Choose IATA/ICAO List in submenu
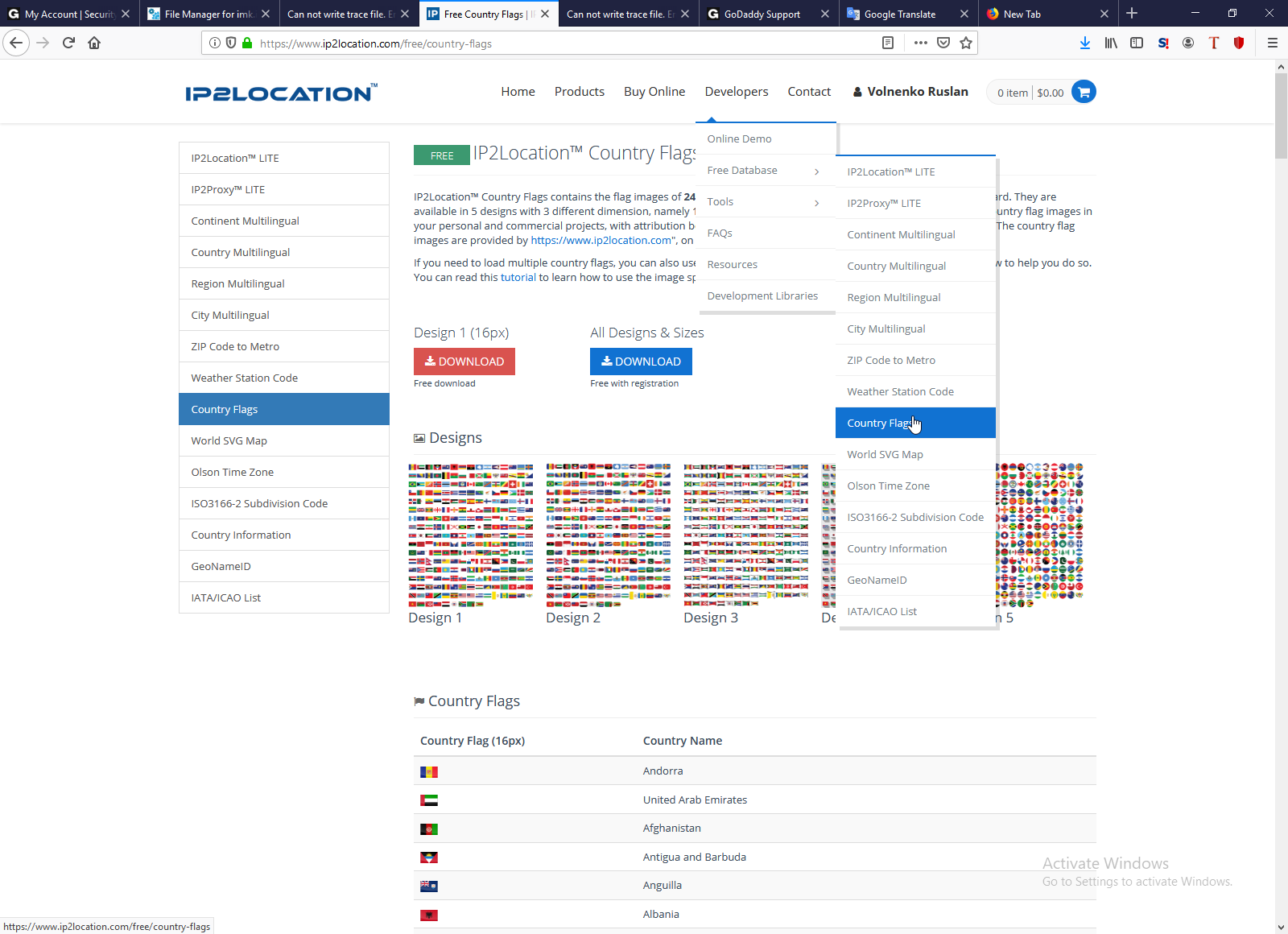1288x934 pixels. 915,611
